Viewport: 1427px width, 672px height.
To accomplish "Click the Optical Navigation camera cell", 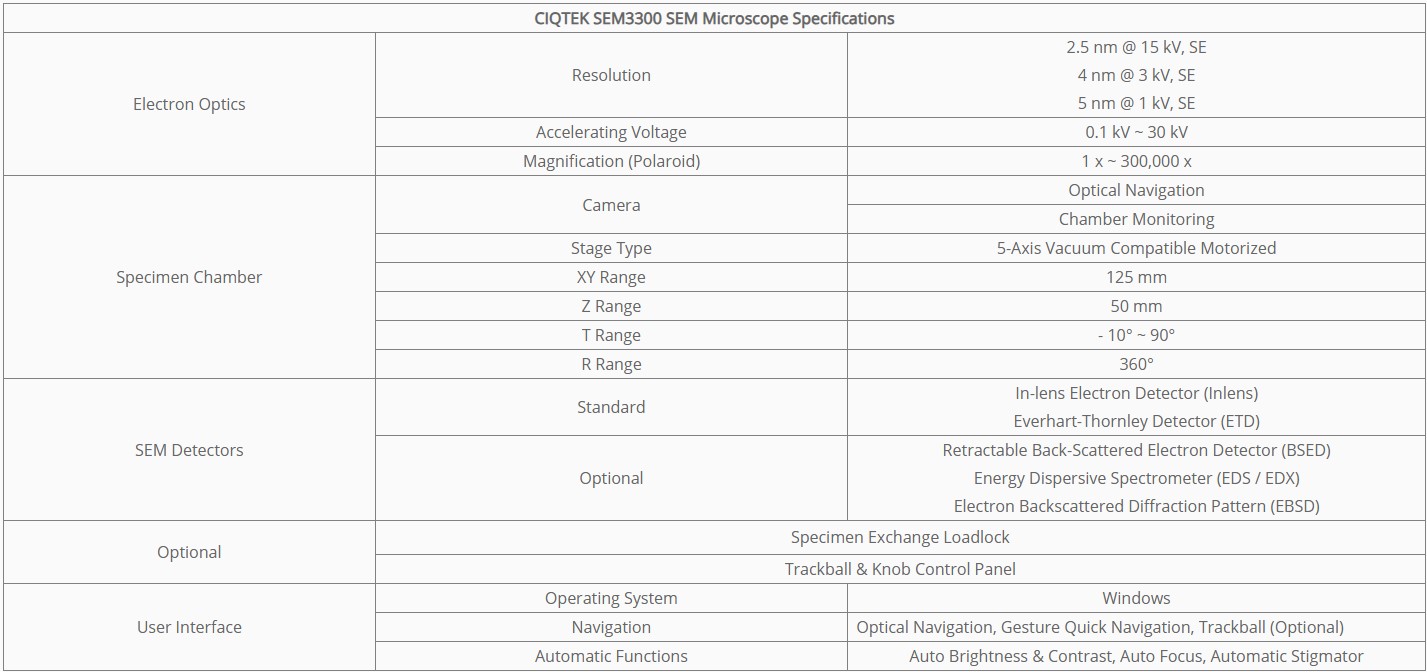I will click(1136, 190).
